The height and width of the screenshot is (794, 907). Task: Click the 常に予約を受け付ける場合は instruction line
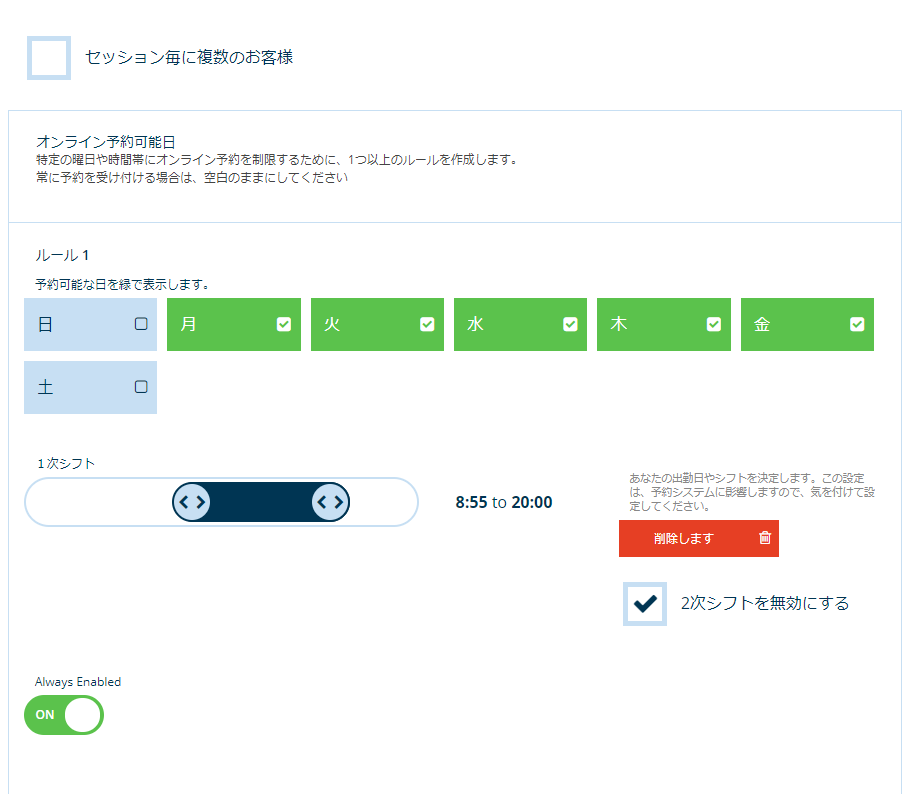point(192,178)
